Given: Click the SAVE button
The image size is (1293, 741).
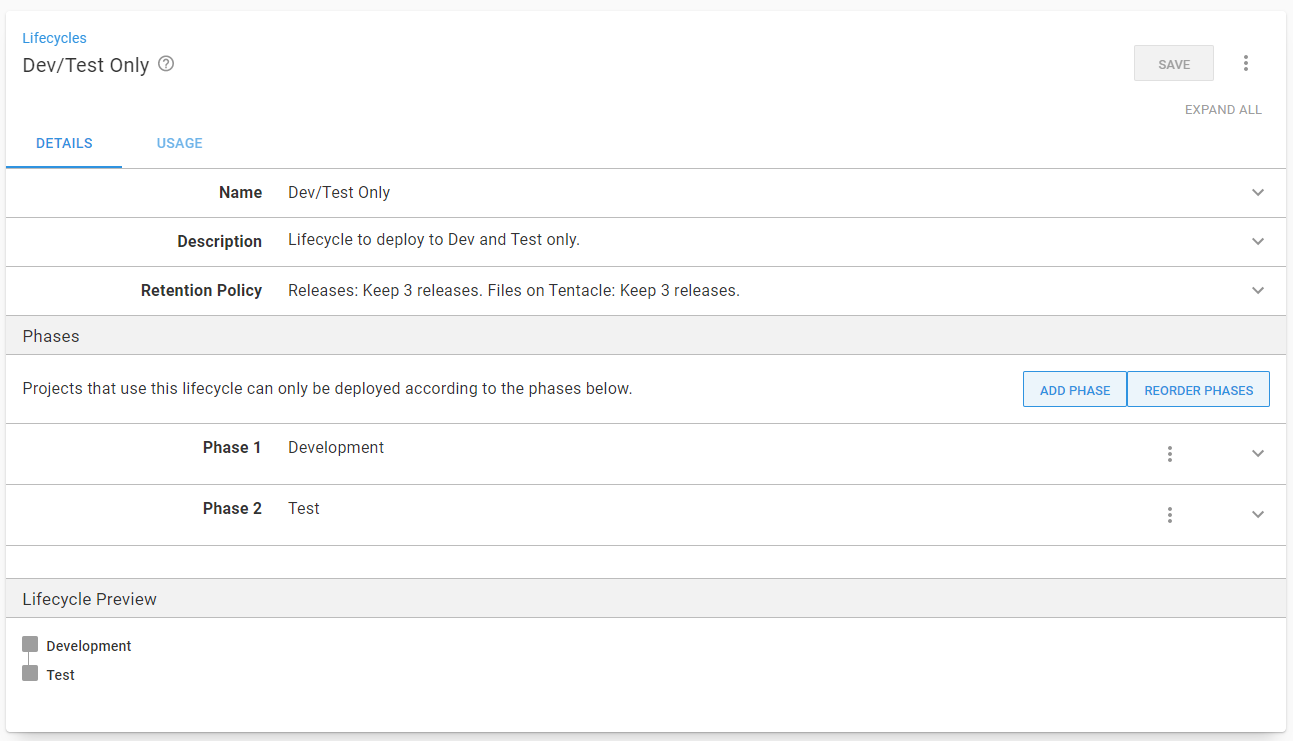Looking at the screenshot, I should coord(1173,62).
